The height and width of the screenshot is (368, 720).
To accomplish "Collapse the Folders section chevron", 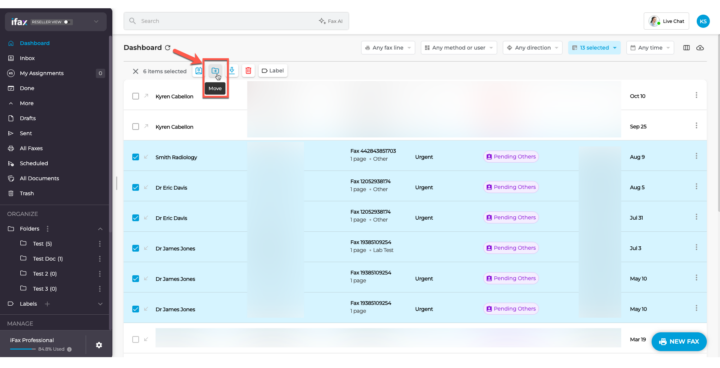I will point(100,229).
